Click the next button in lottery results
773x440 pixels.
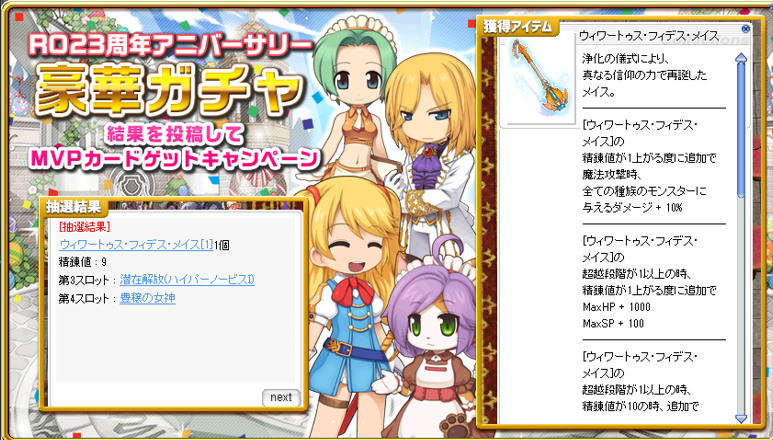[x=281, y=397]
